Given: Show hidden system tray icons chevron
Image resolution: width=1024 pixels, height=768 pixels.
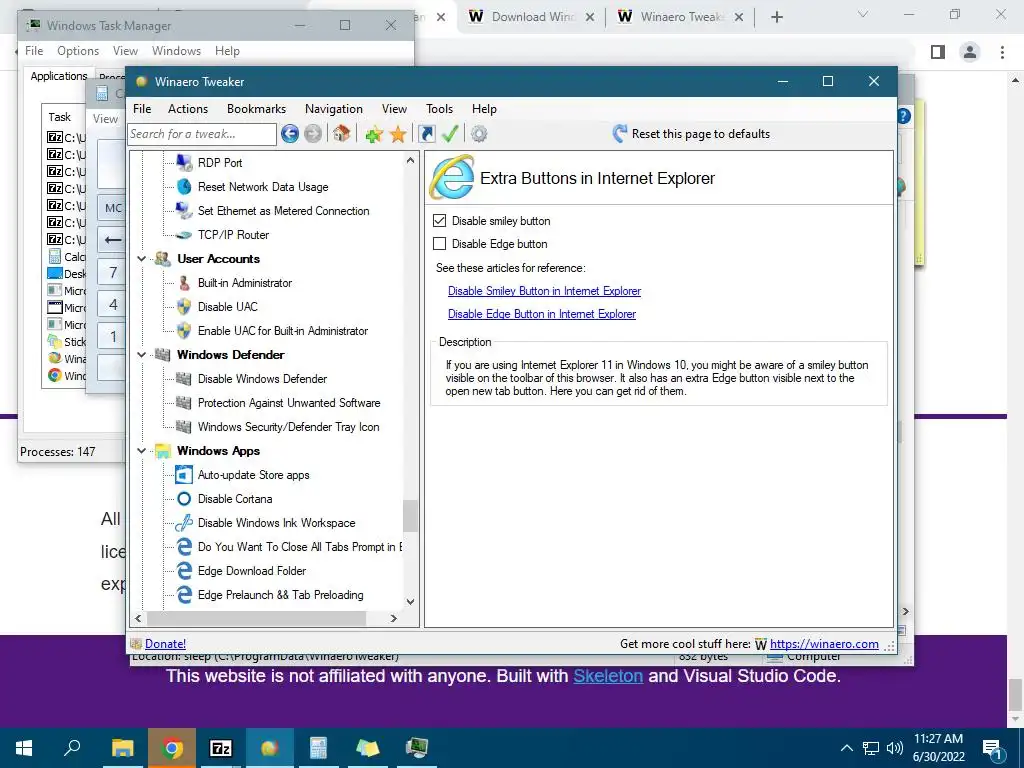Looking at the screenshot, I should pyautogui.click(x=846, y=748).
